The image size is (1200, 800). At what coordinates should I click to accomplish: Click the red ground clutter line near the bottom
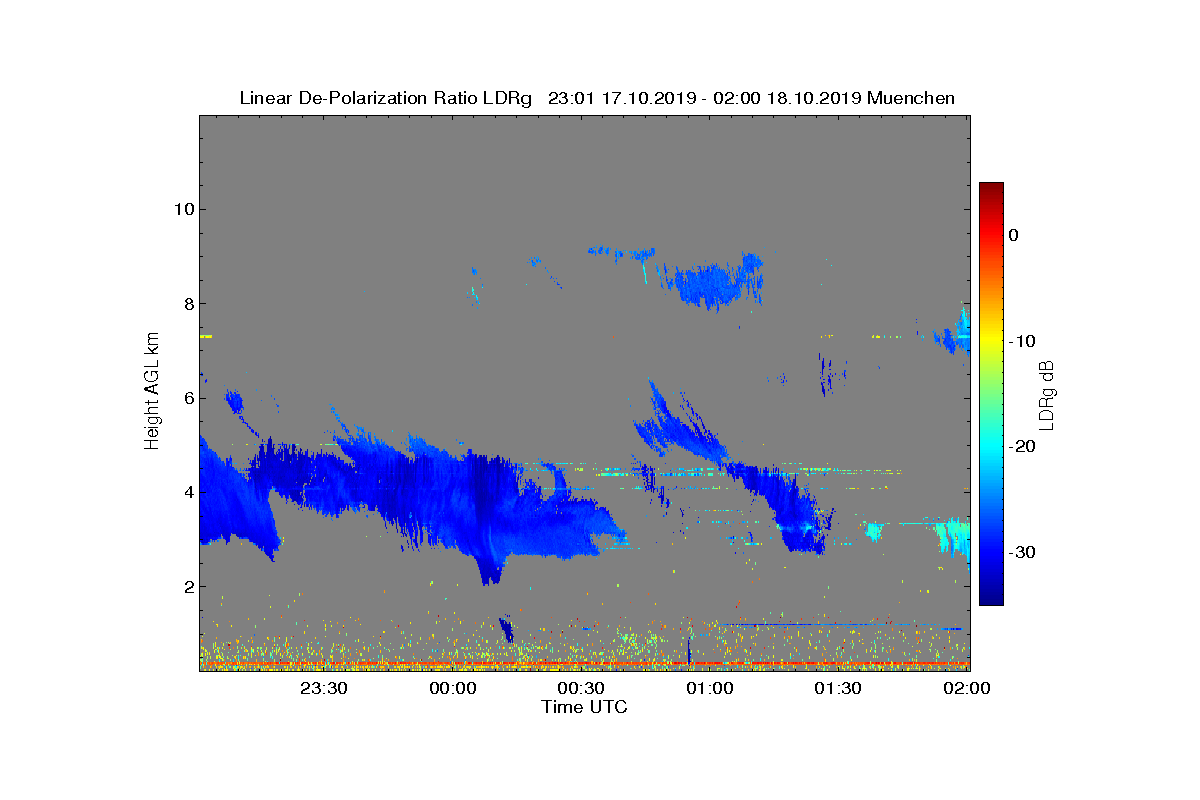(x=585, y=663)
